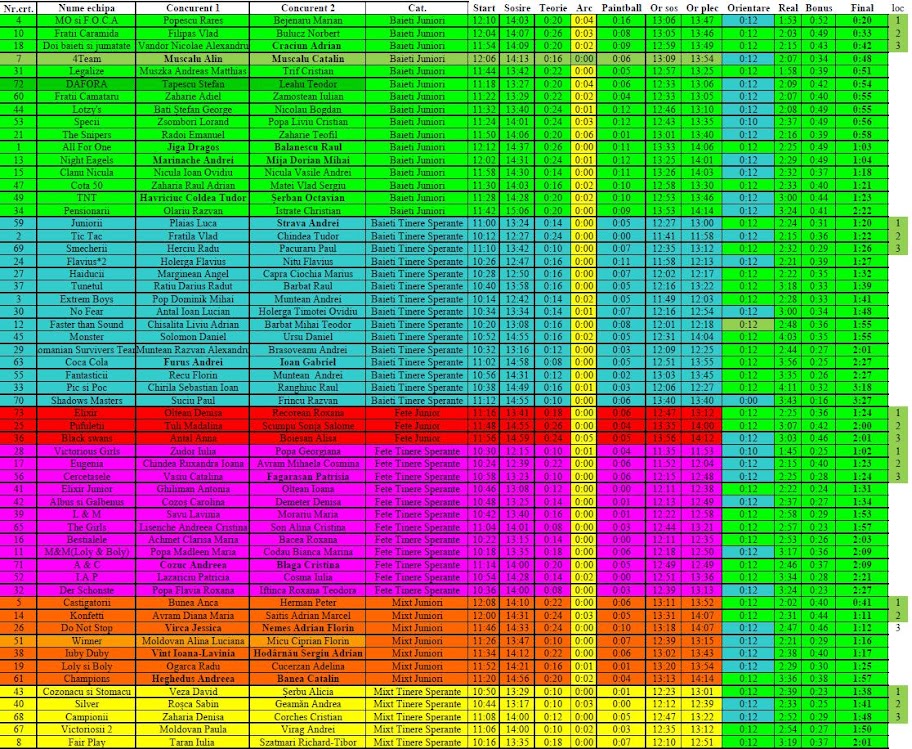Select competitor 'Fagarasan Patrisia'

click(308, 476)
